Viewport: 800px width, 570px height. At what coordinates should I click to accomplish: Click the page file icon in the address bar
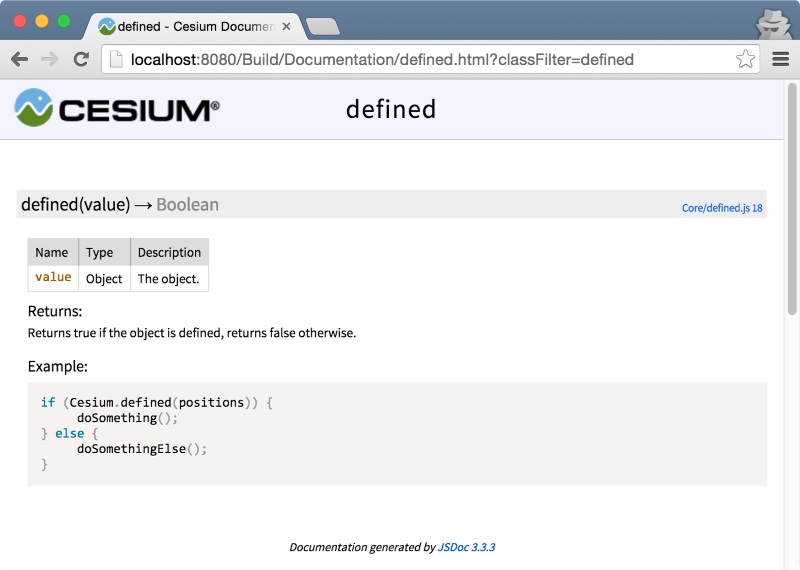(116, 59)
